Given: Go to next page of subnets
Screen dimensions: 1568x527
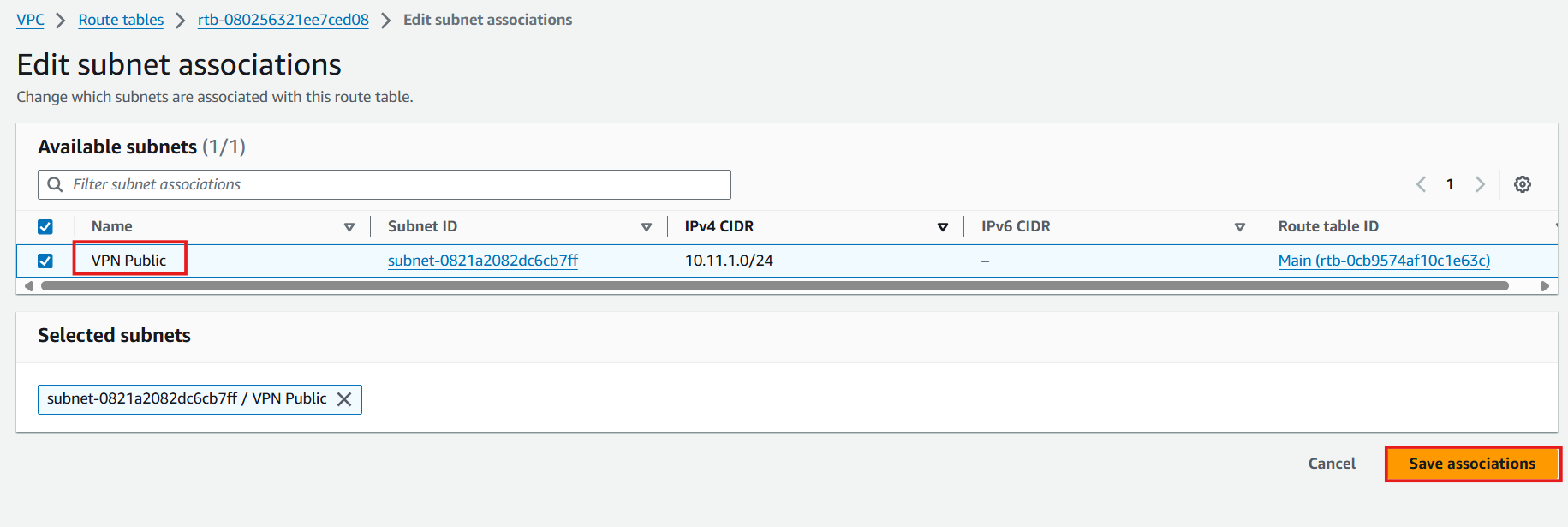Looking at the screenshot, I should point(1480,184).
